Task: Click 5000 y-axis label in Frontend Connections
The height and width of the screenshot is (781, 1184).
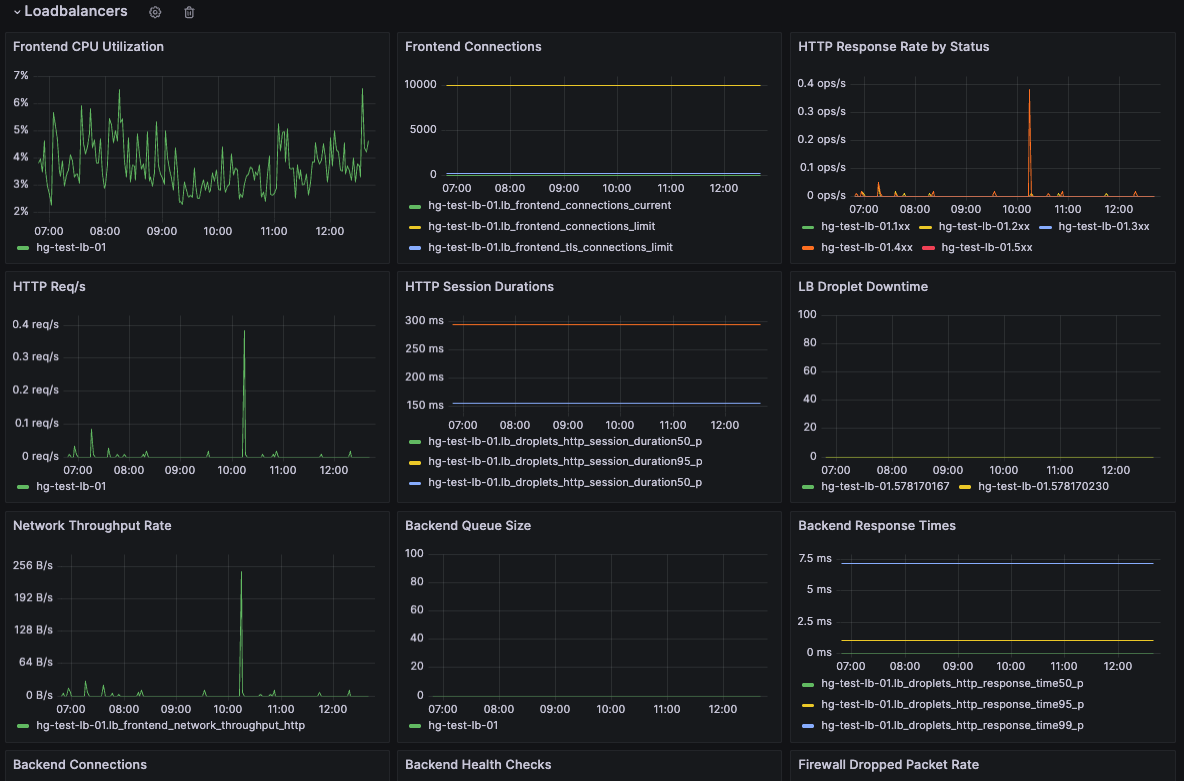Action: click(423, 129)
